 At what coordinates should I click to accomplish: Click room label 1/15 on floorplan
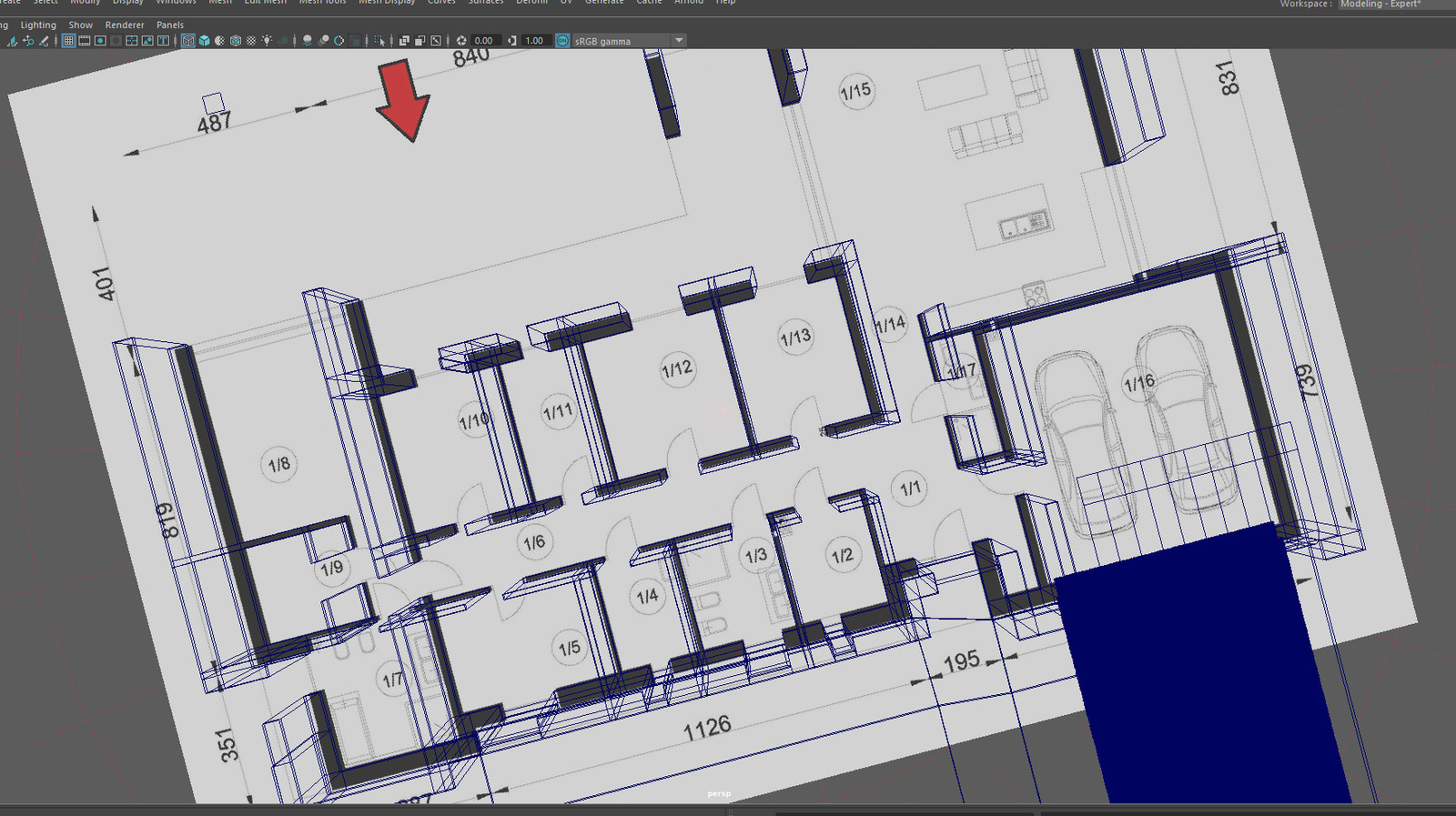point(856,91)
